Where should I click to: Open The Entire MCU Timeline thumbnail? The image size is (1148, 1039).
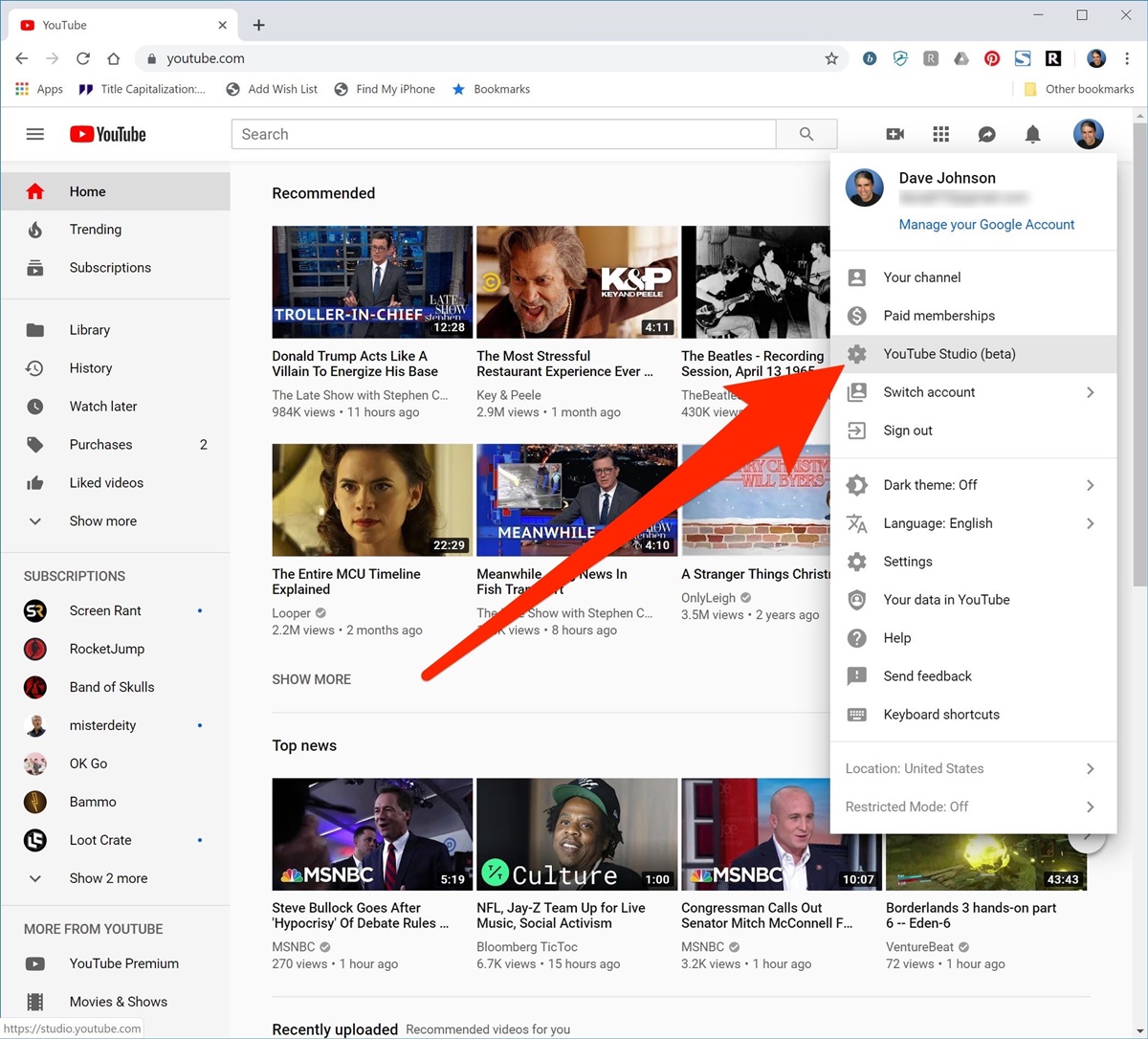click(372, 499)
